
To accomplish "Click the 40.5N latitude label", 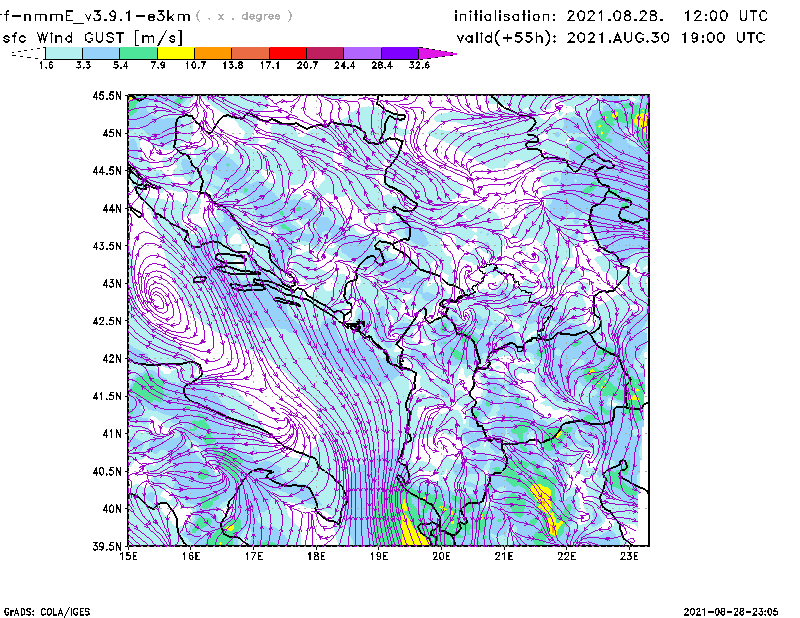I will coord(107,471).
